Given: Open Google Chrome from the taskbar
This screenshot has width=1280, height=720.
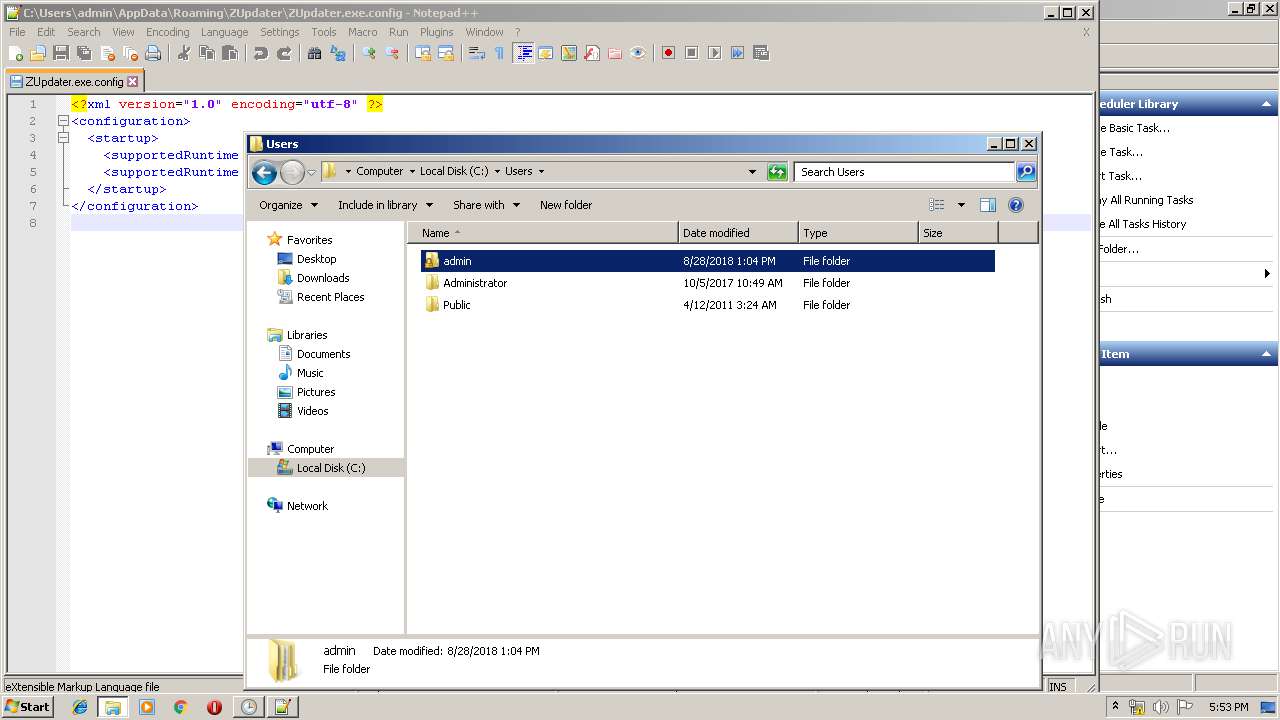Looking at the screenshot, I should [x=181, y=707].
